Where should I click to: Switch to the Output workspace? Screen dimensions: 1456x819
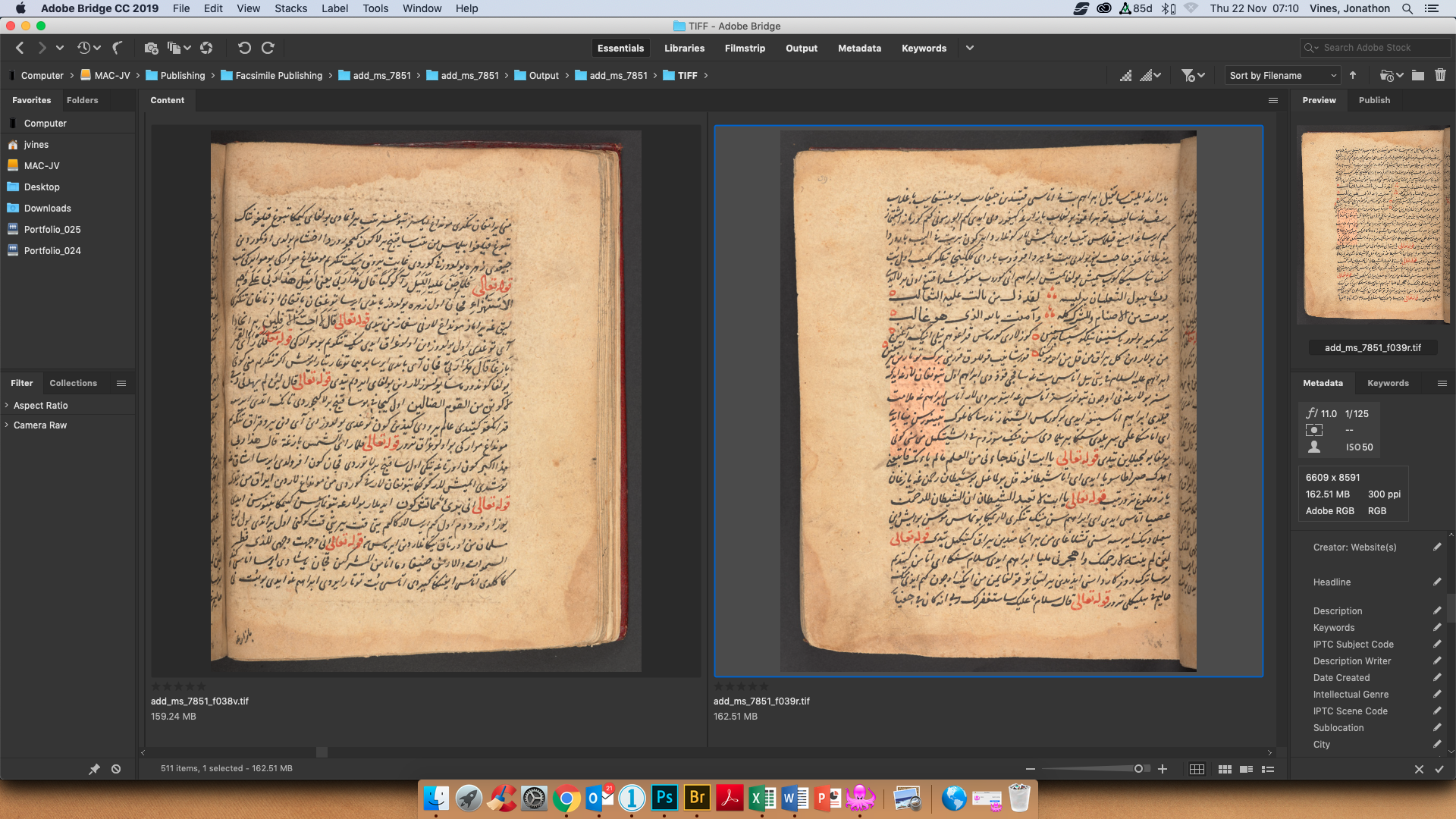pos(802,48)
